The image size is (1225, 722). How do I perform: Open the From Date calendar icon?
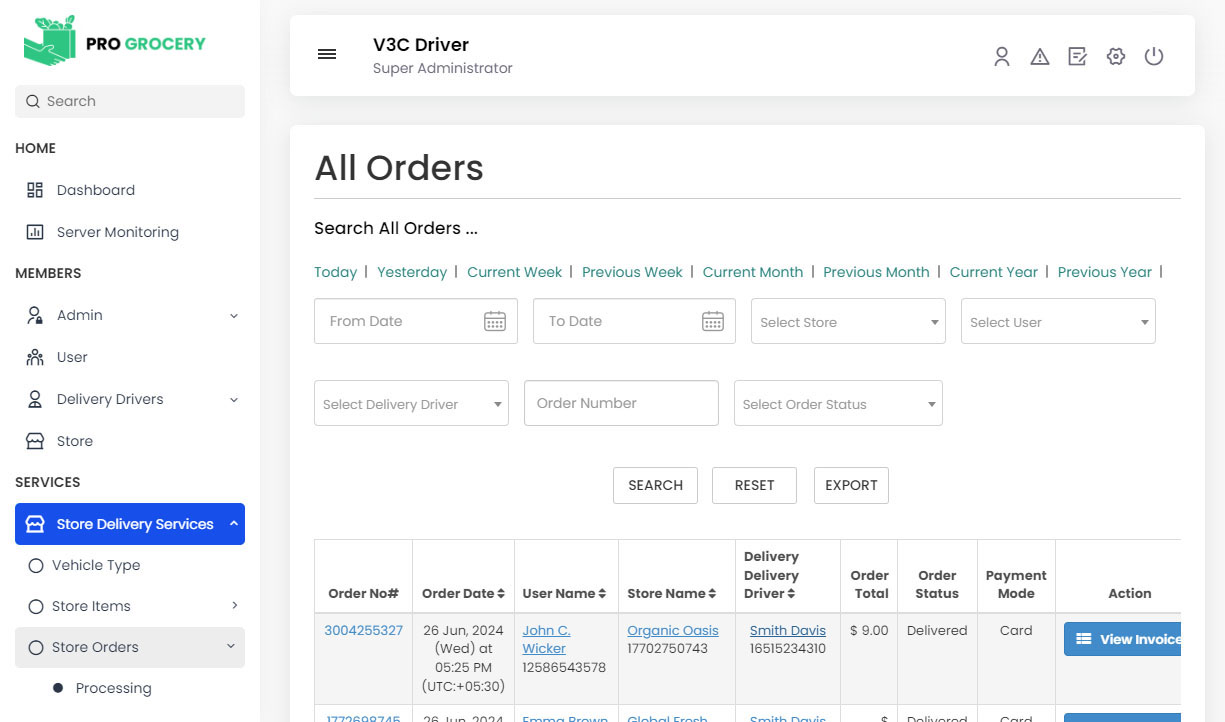coord(495,321)
